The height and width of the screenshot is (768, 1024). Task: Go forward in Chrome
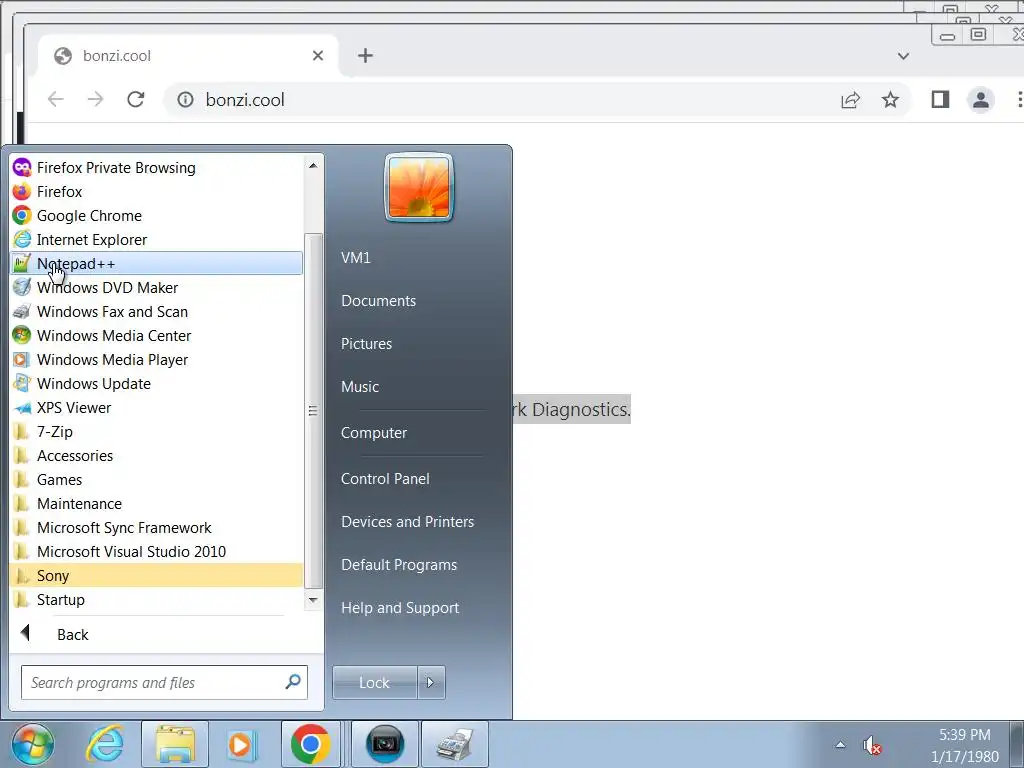[95, 99]
